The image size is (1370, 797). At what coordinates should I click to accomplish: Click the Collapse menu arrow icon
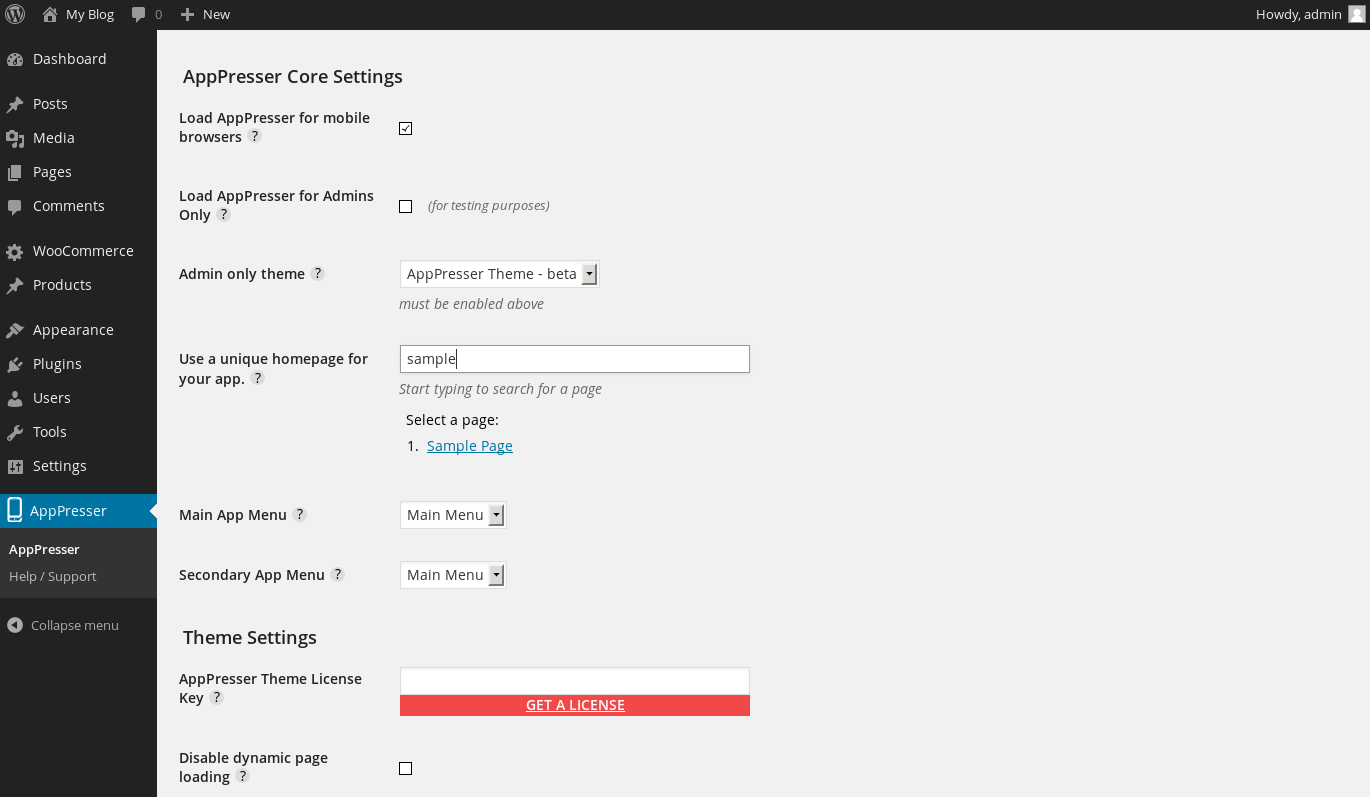14,625
